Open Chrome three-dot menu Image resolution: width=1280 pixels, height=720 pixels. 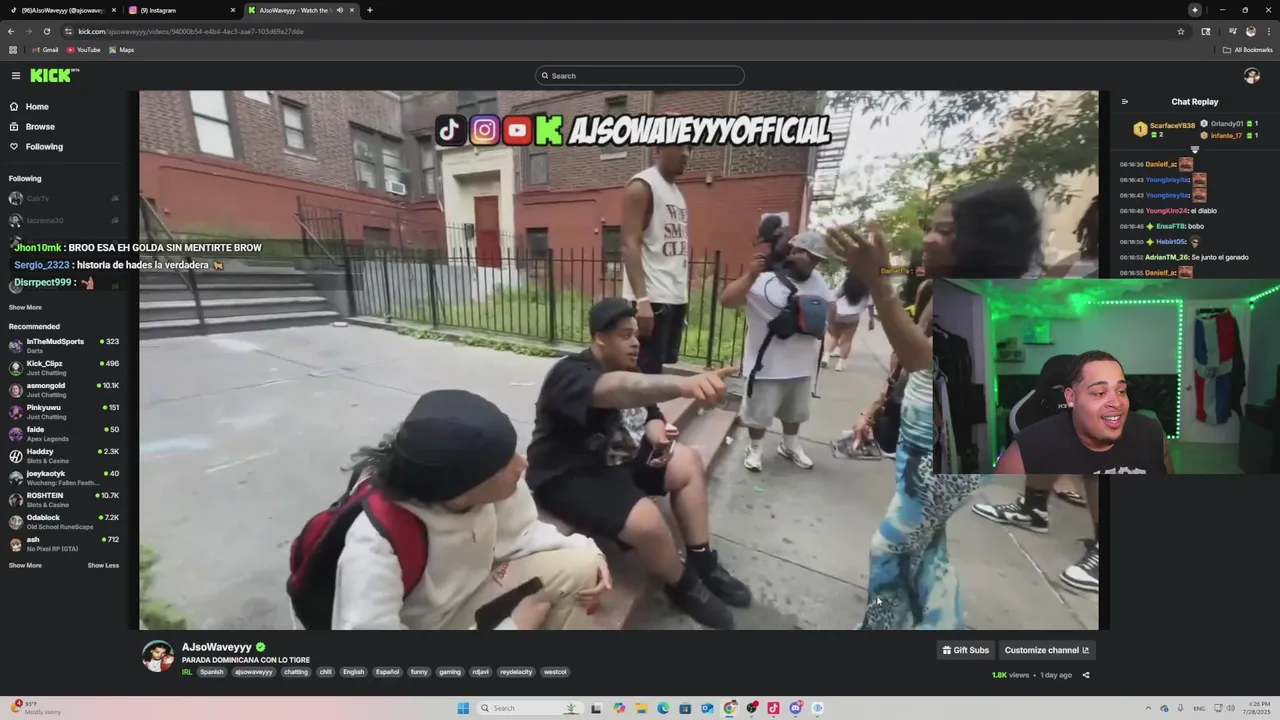click(1267, 31)
